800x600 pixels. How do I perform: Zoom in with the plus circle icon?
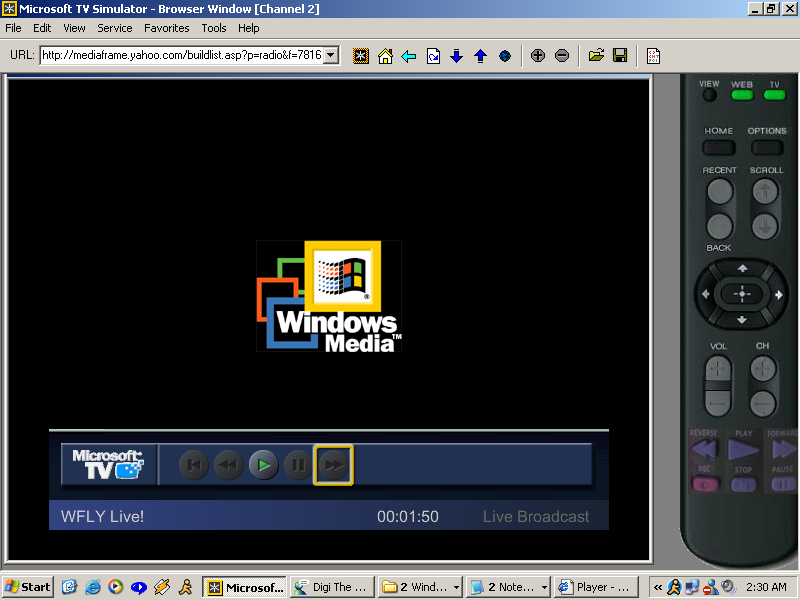[x=538, y=56]
